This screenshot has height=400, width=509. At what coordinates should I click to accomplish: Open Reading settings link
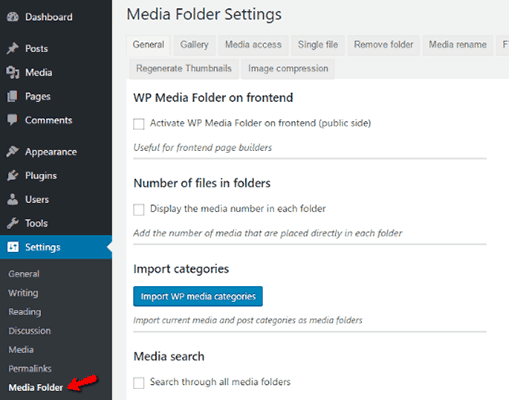click(25, 312)
